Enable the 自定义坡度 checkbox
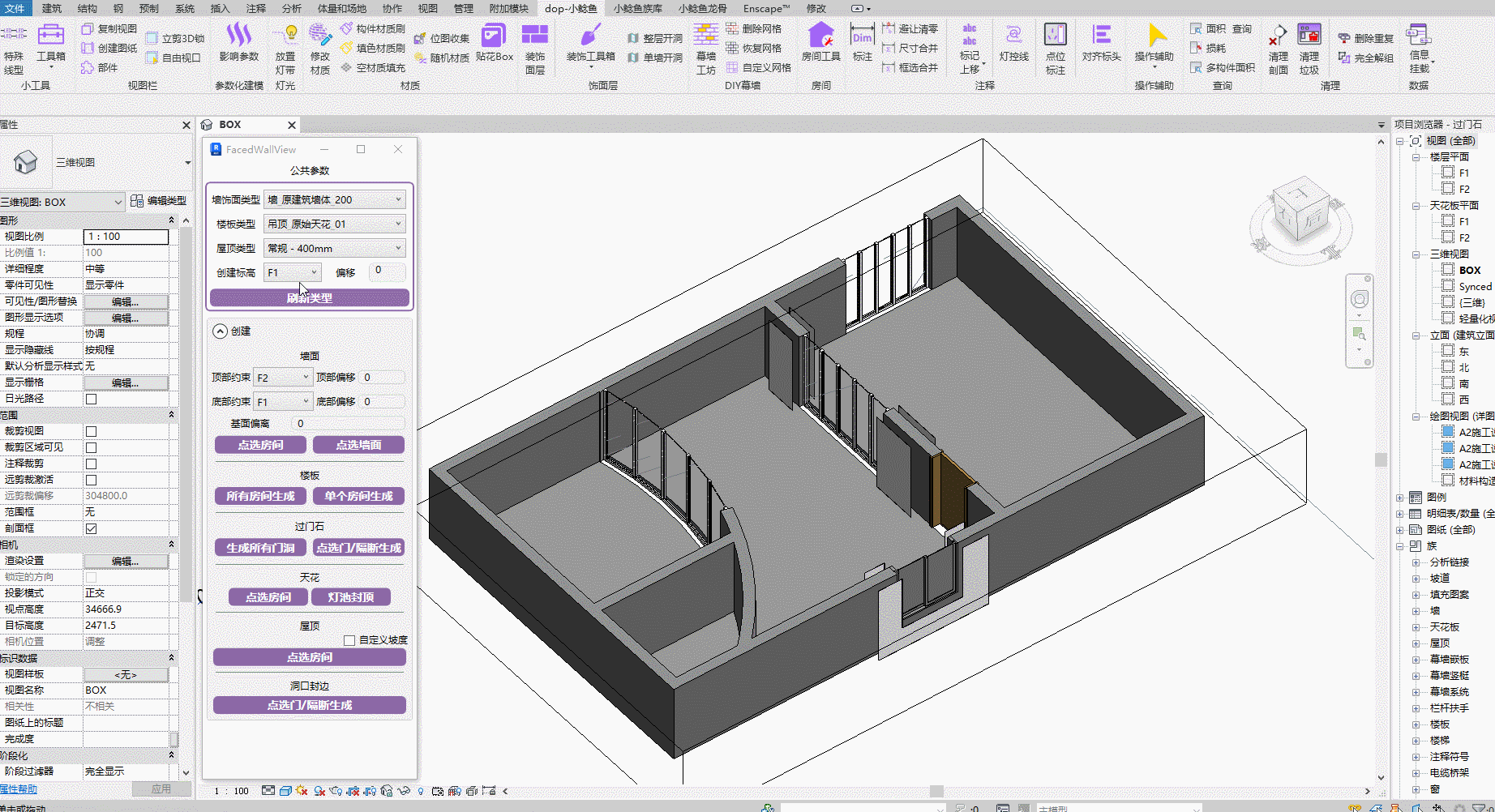Image resolution: width=1495 pixels, height=812 pixels. click(349, 640)
